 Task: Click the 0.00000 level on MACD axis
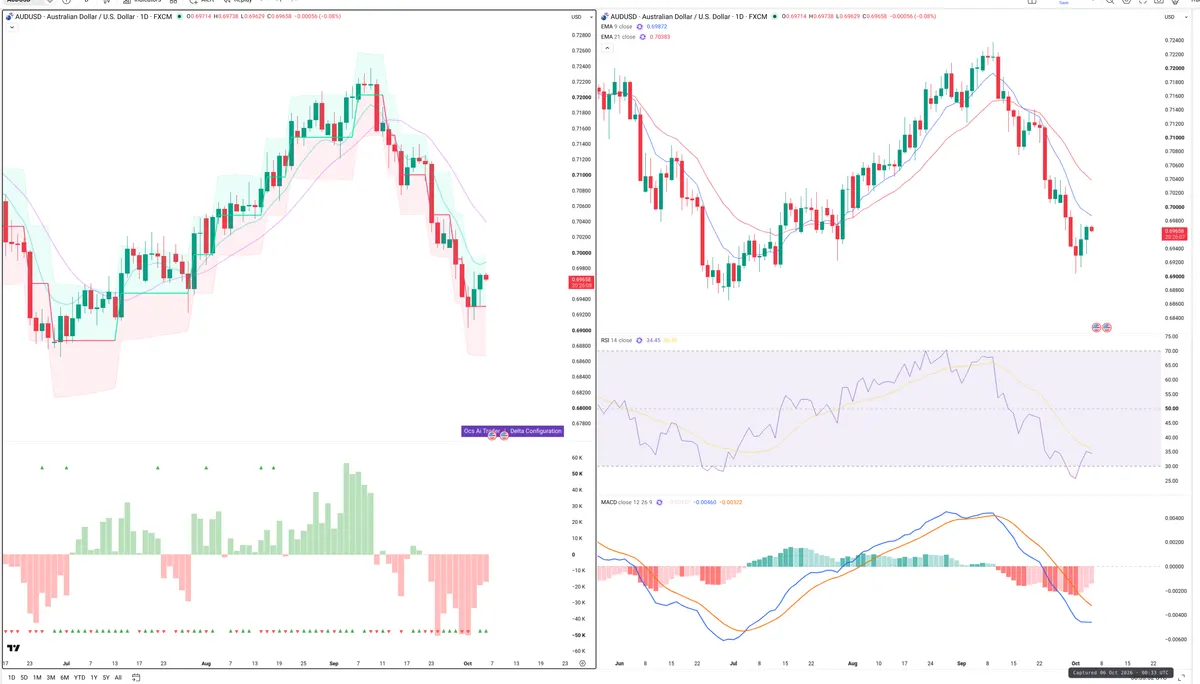[x=1176, y=567]
